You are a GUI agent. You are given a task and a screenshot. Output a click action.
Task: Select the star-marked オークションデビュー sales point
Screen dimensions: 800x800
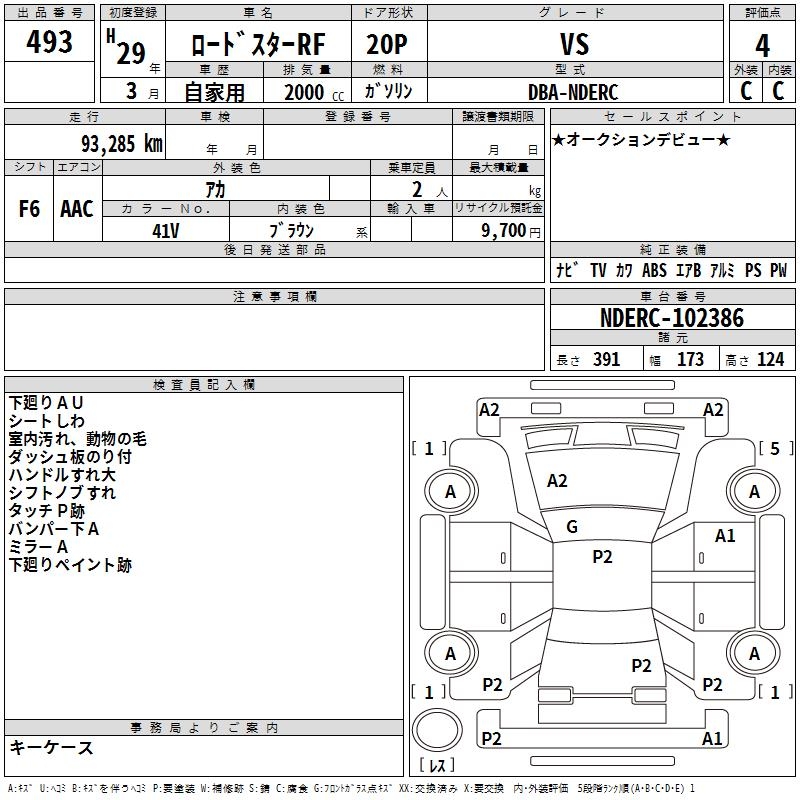641,139
